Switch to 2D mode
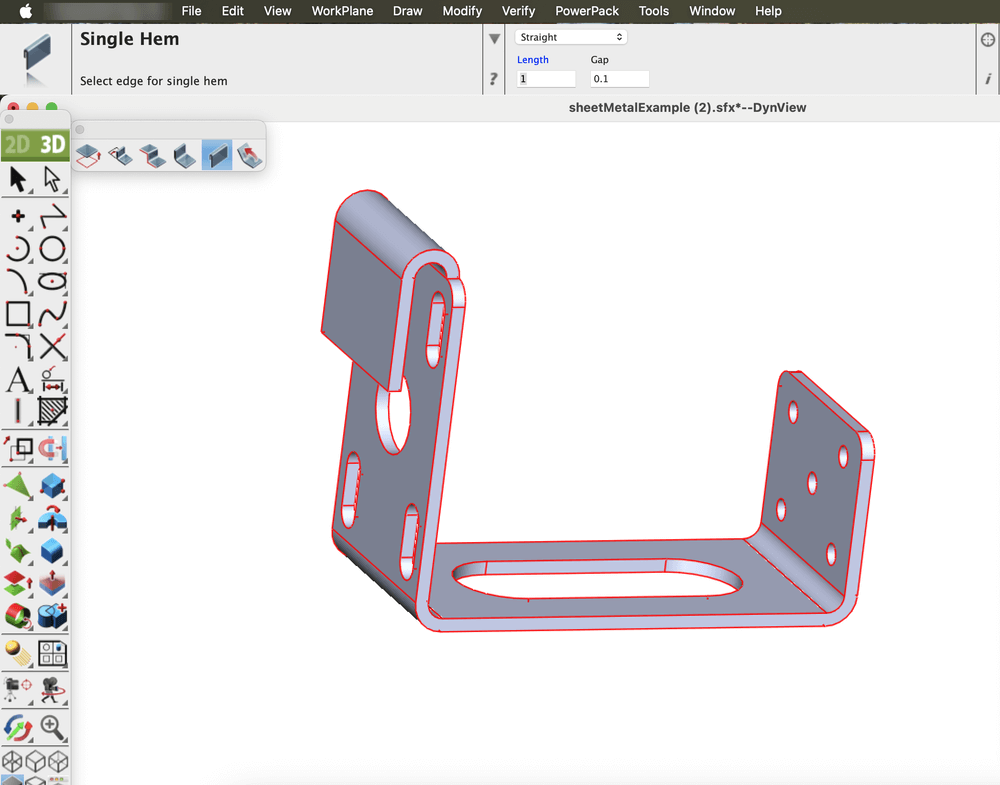Image resolution: width=1000 pixels, height=785 pixels. pos(18,145)
